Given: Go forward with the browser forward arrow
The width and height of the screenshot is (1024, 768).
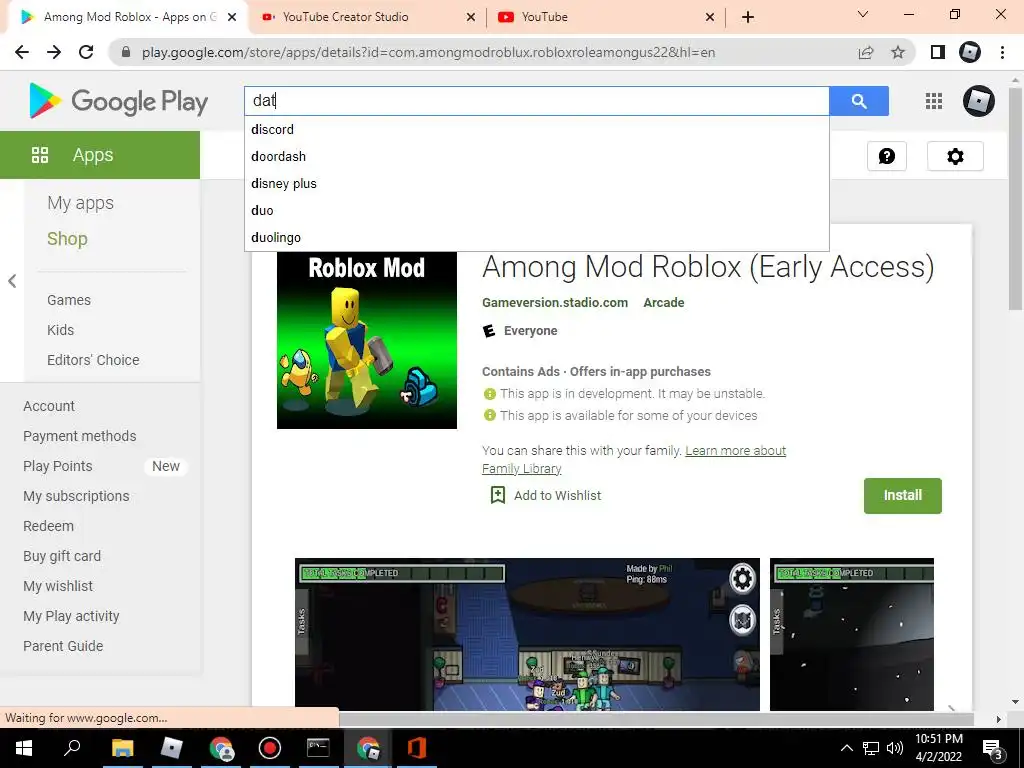Looking at the screenshot, I should coord(54,52).
